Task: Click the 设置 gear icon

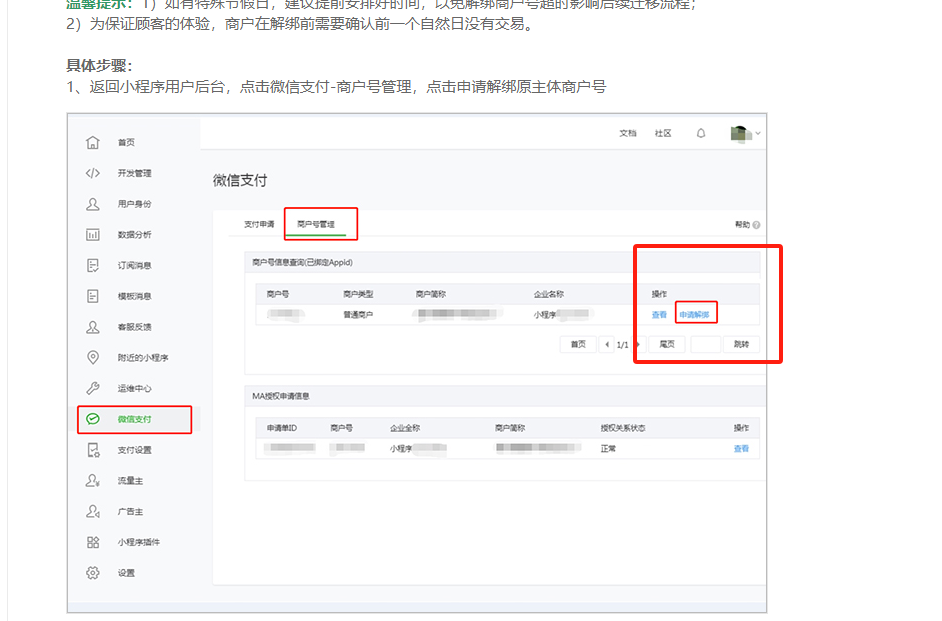Action: pyautogui.click(x=93, y=573)
